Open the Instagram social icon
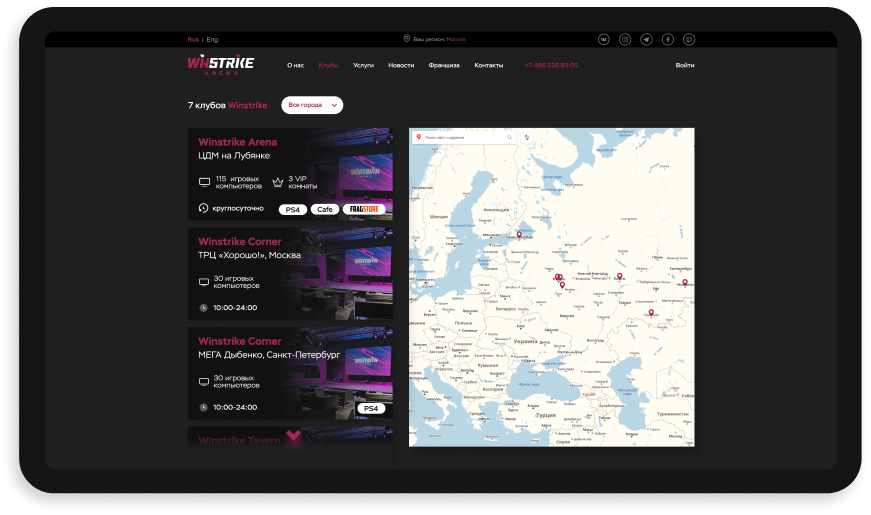The image size is (871, 515). coord(625,39)
